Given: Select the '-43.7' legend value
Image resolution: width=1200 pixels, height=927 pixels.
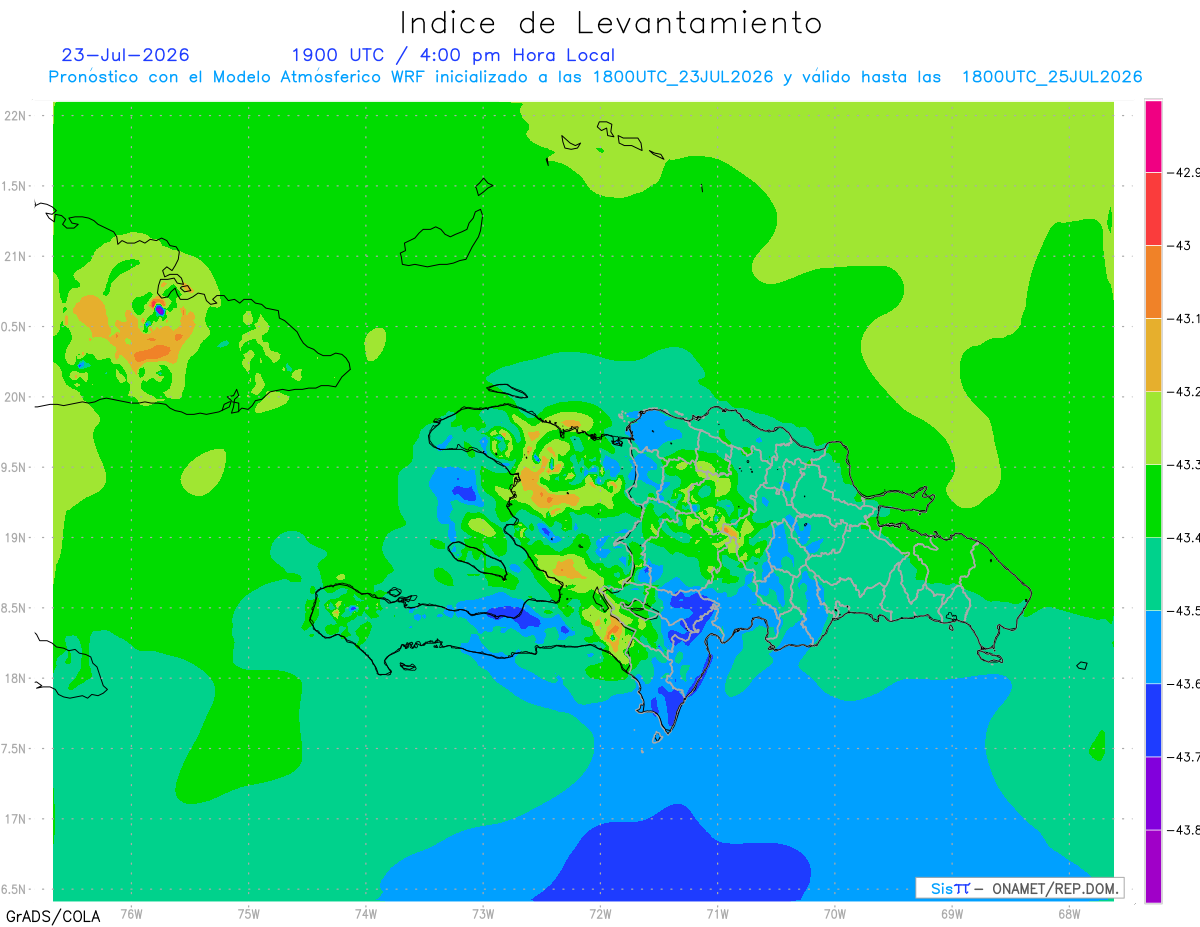Looking at the screenshot, I should click(1183, 757).
